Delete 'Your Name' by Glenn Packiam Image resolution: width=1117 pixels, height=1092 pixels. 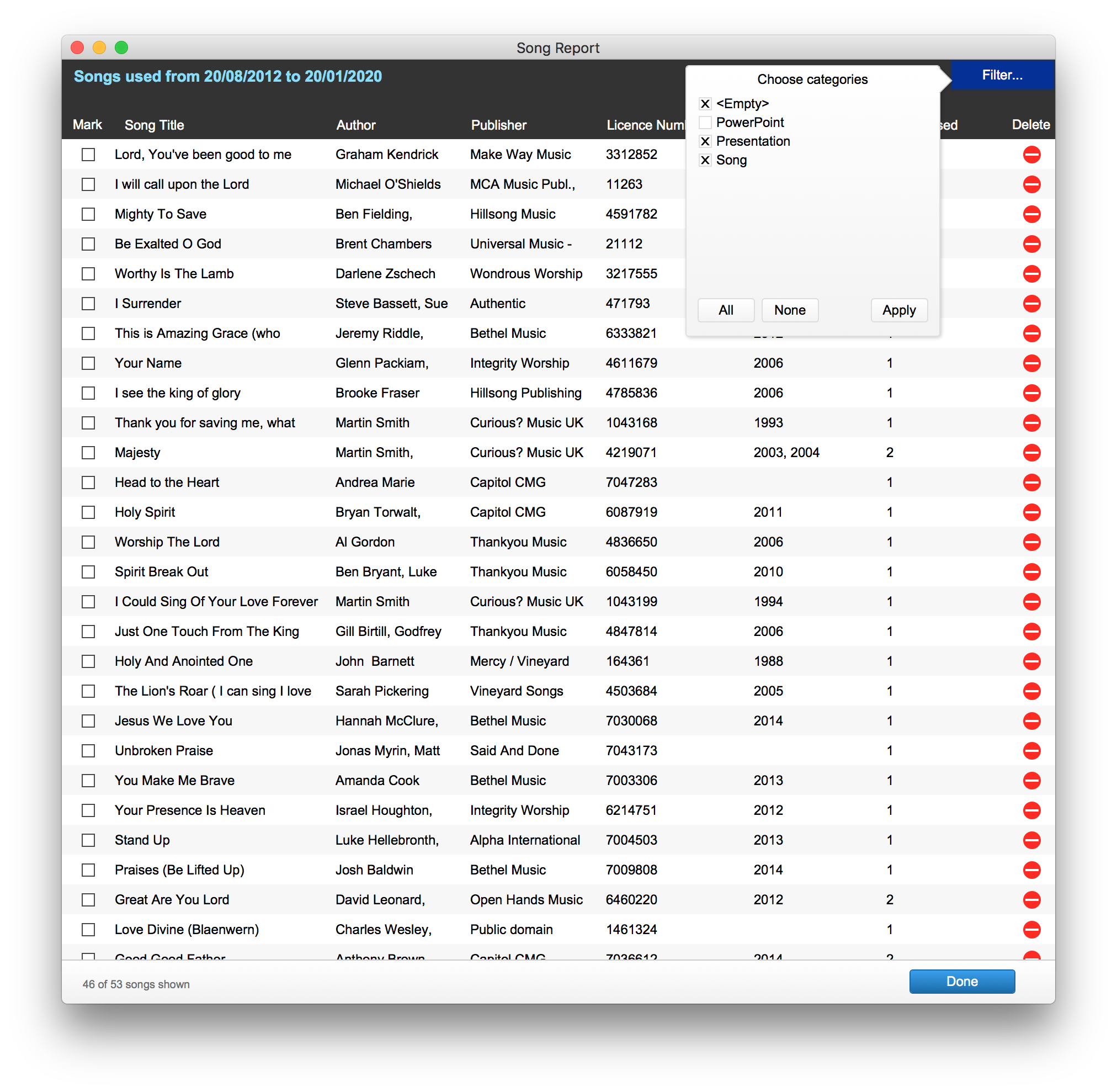1031,363
